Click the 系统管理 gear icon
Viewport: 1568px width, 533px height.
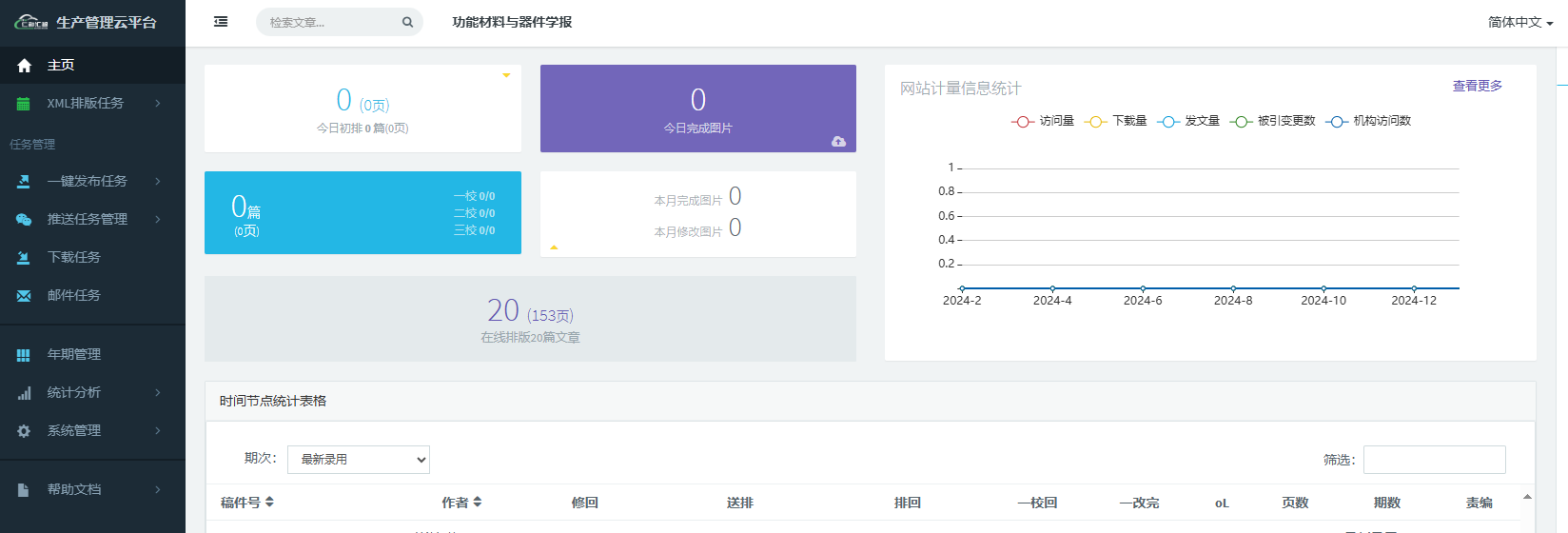click(24, 431)
